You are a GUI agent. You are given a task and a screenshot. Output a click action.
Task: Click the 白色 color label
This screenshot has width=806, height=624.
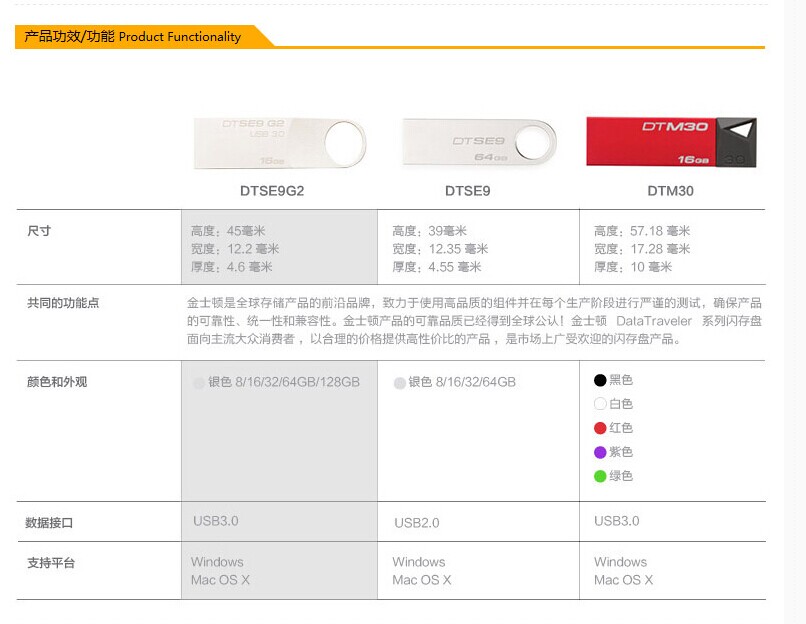tap(621, 404)
